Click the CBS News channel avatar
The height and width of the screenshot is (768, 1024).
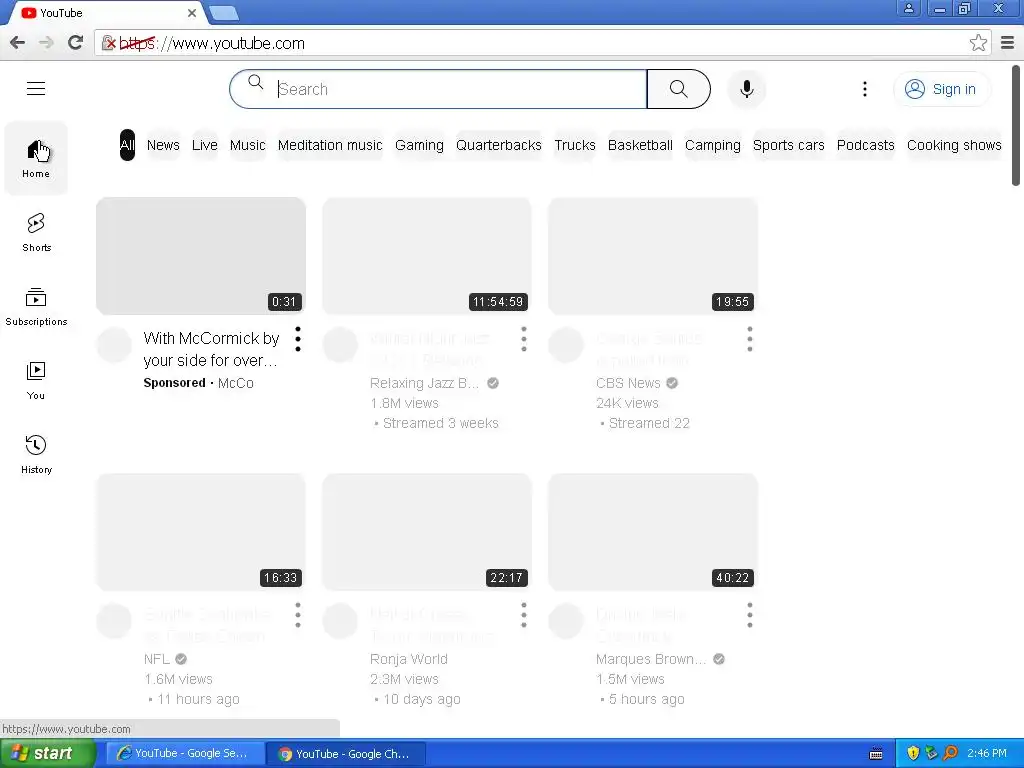pyautogui.click(x=566, y=345)
